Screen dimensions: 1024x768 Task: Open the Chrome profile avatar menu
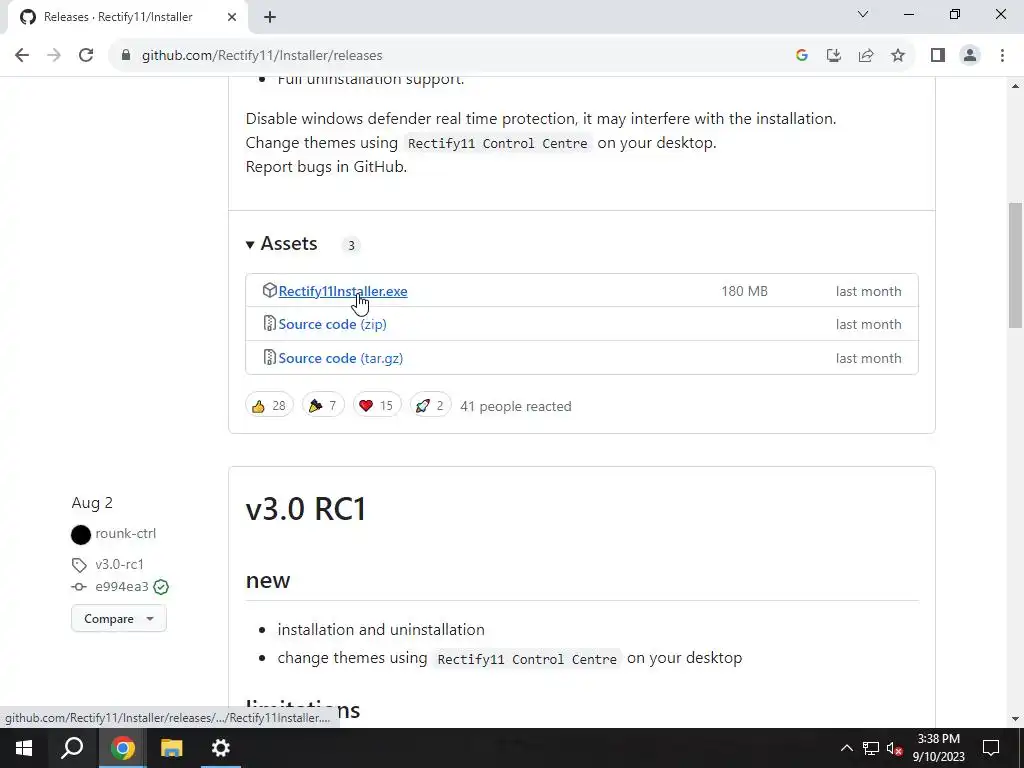click(x=970, y=56)
